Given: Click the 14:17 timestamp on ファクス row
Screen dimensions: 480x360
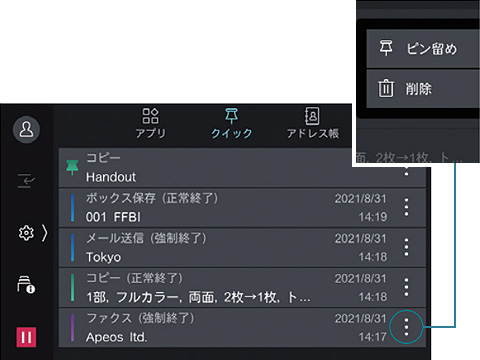Looking at the screenshot, I should click(373, 337).
